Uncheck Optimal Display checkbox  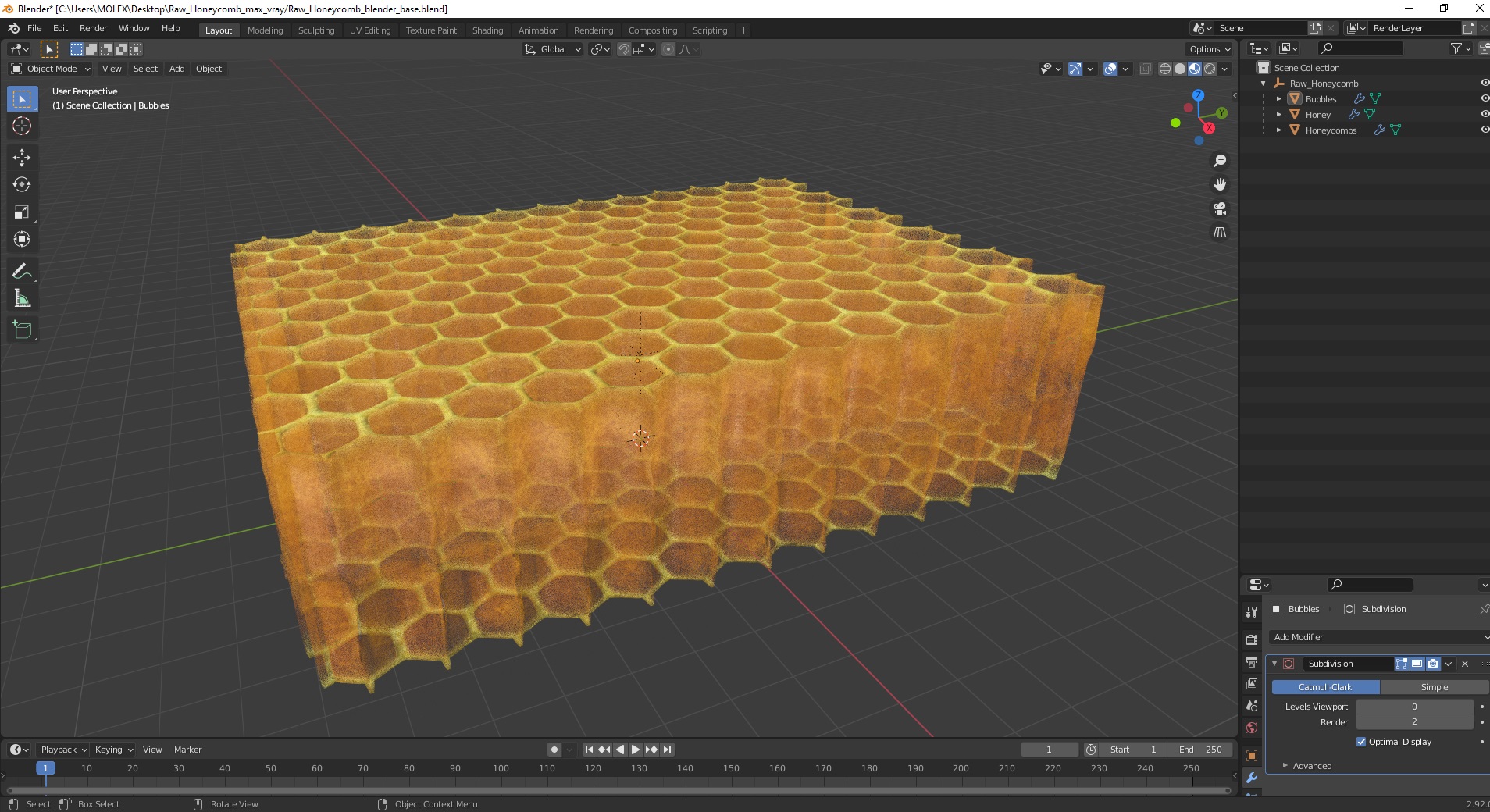point(1361,742)
